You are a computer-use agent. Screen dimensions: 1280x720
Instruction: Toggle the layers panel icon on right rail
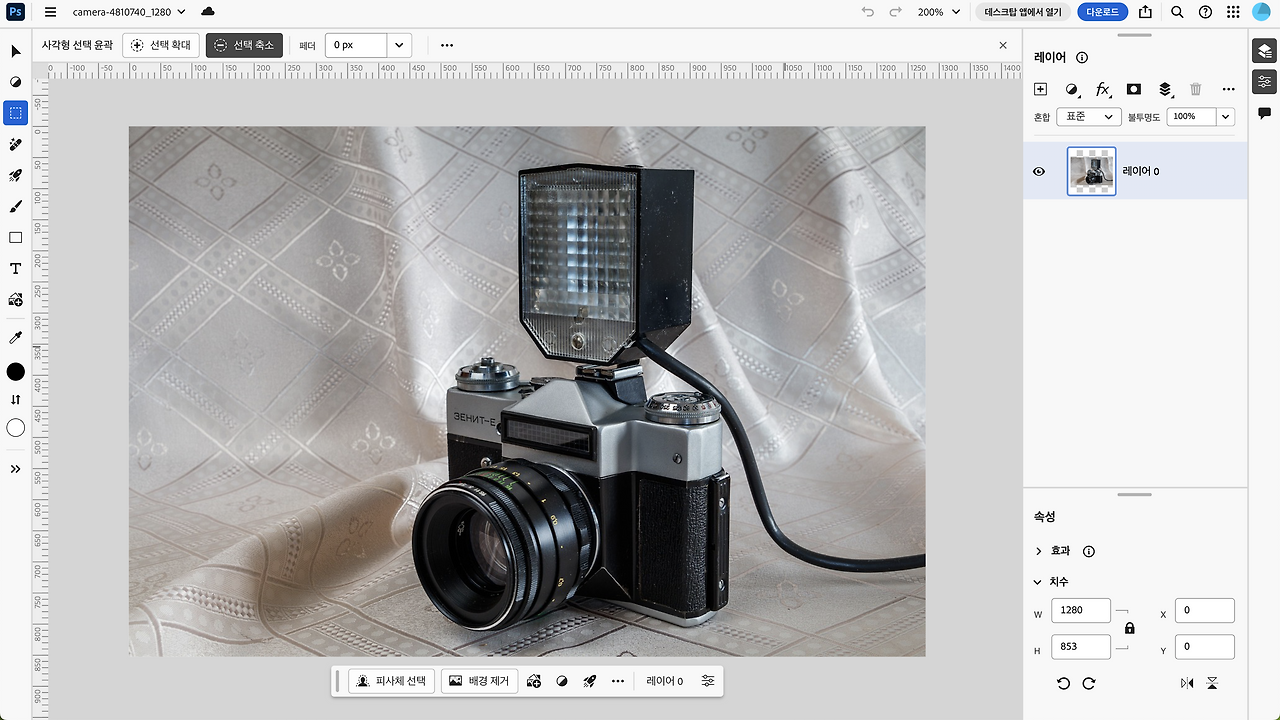click(x=1264, y=51)
